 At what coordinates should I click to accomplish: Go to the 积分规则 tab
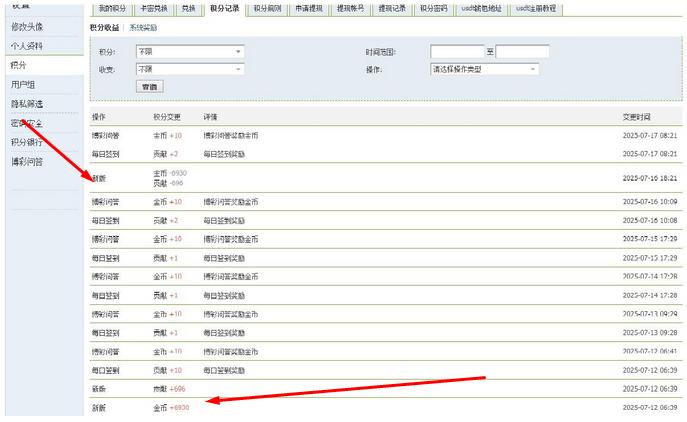click(267, 8)
